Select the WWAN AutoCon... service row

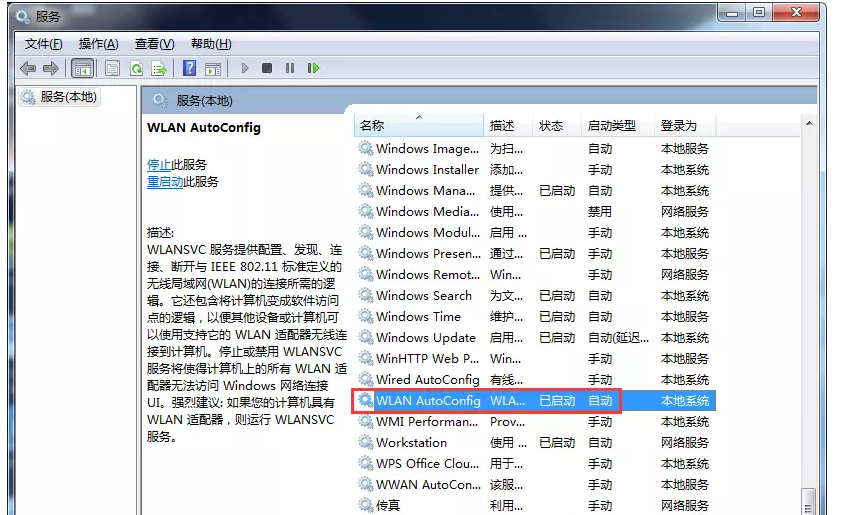[534, 484]
